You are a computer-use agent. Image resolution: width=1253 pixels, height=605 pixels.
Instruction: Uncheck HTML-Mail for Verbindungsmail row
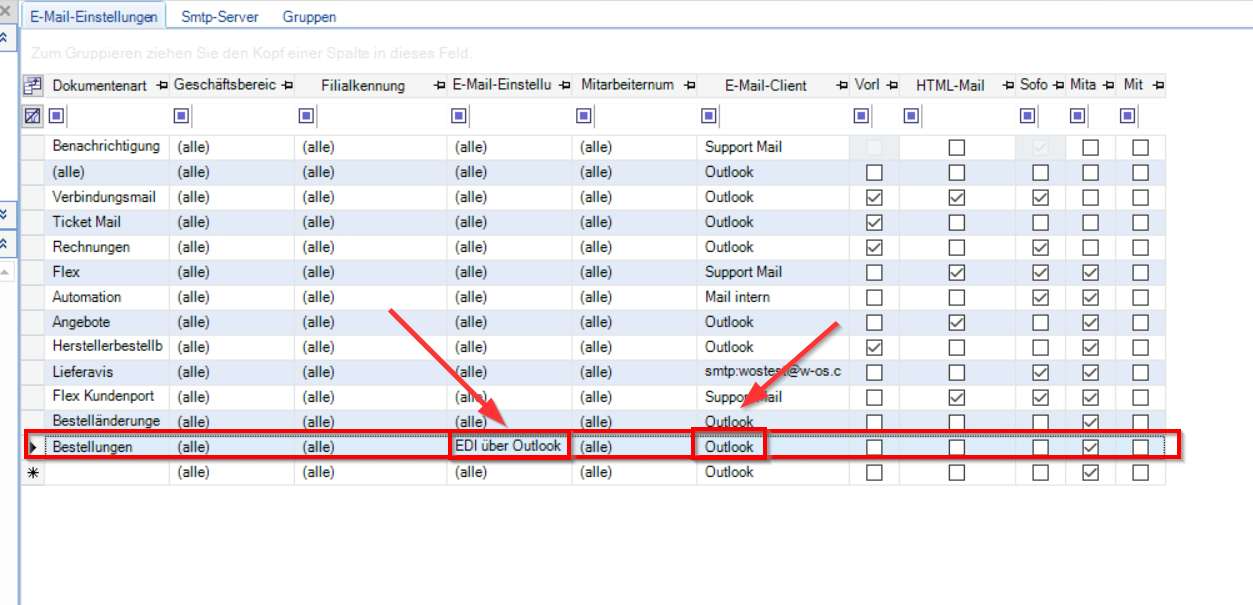tap(957, 197)
